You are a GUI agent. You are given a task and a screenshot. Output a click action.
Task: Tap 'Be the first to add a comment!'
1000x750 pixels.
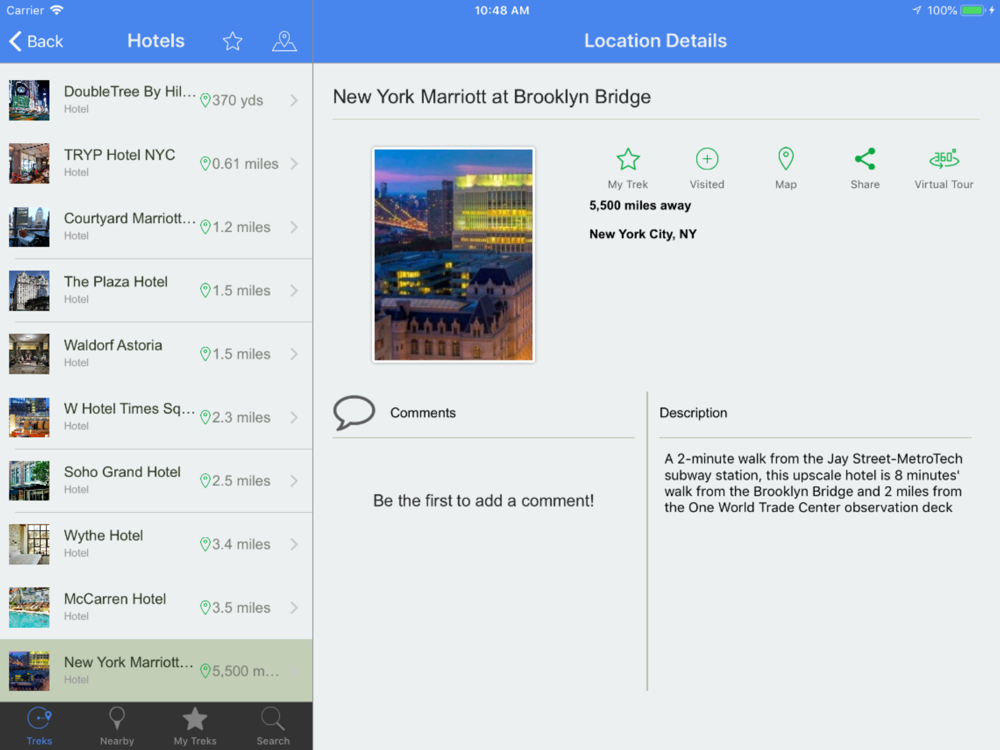tap(483, 501)
